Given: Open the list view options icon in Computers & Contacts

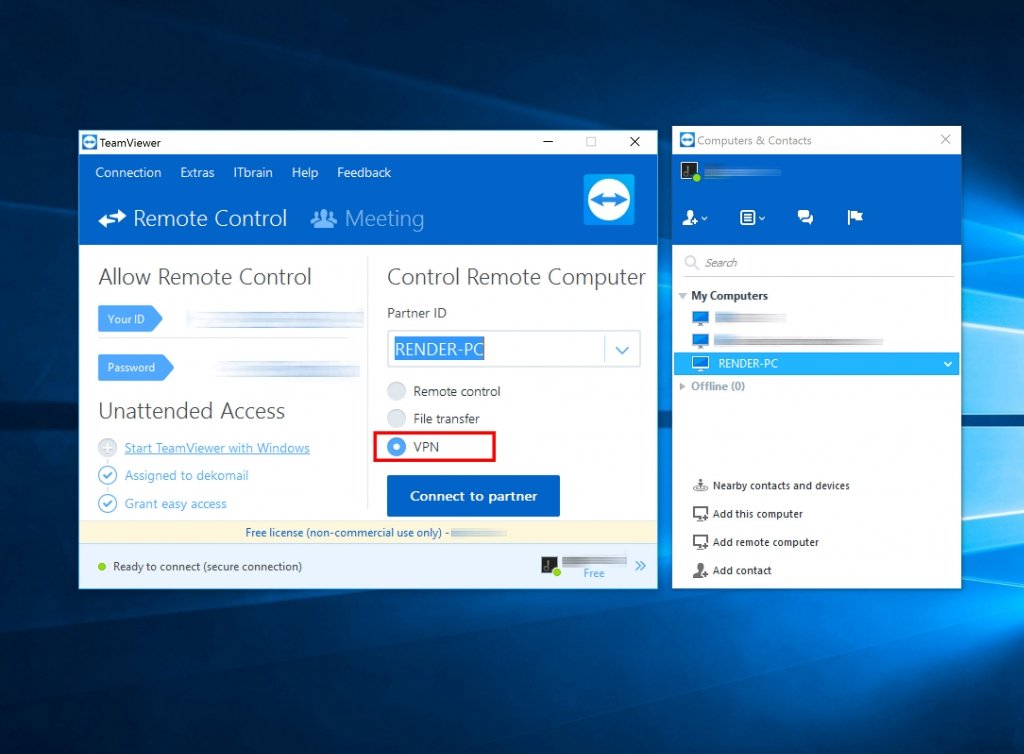Looking at the screenshot, I should coord(752,217).
